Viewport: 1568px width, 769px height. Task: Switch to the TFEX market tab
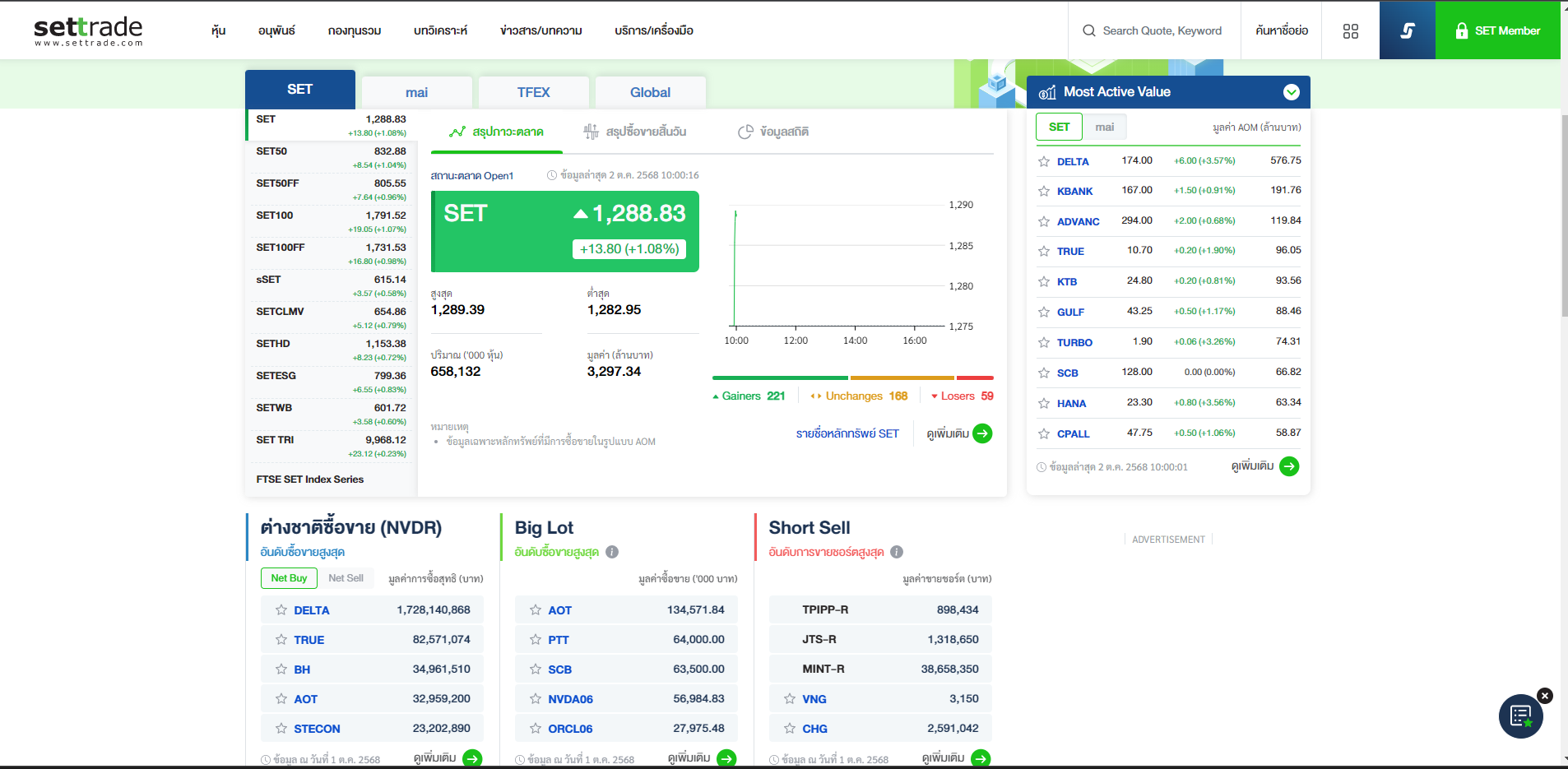coord(533,92)
